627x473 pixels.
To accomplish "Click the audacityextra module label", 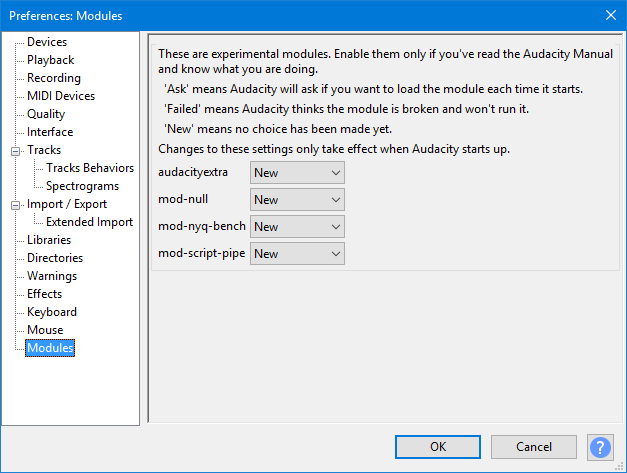I will pyautogui.click(x=193, y=172).
